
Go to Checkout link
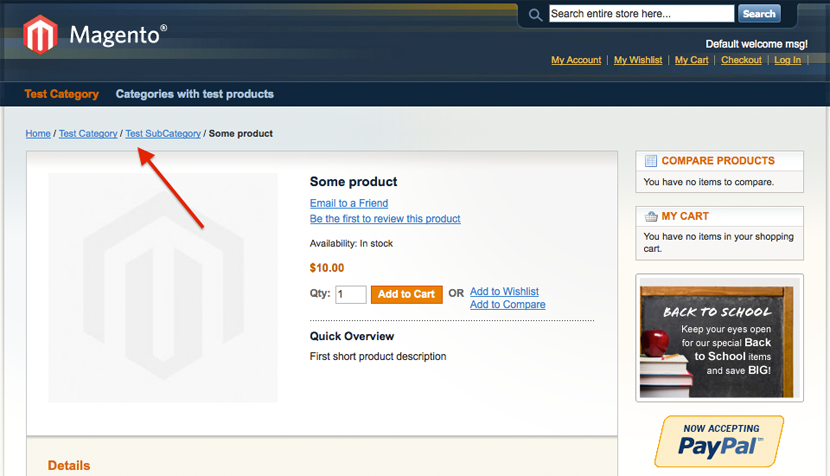coord(741,60)
